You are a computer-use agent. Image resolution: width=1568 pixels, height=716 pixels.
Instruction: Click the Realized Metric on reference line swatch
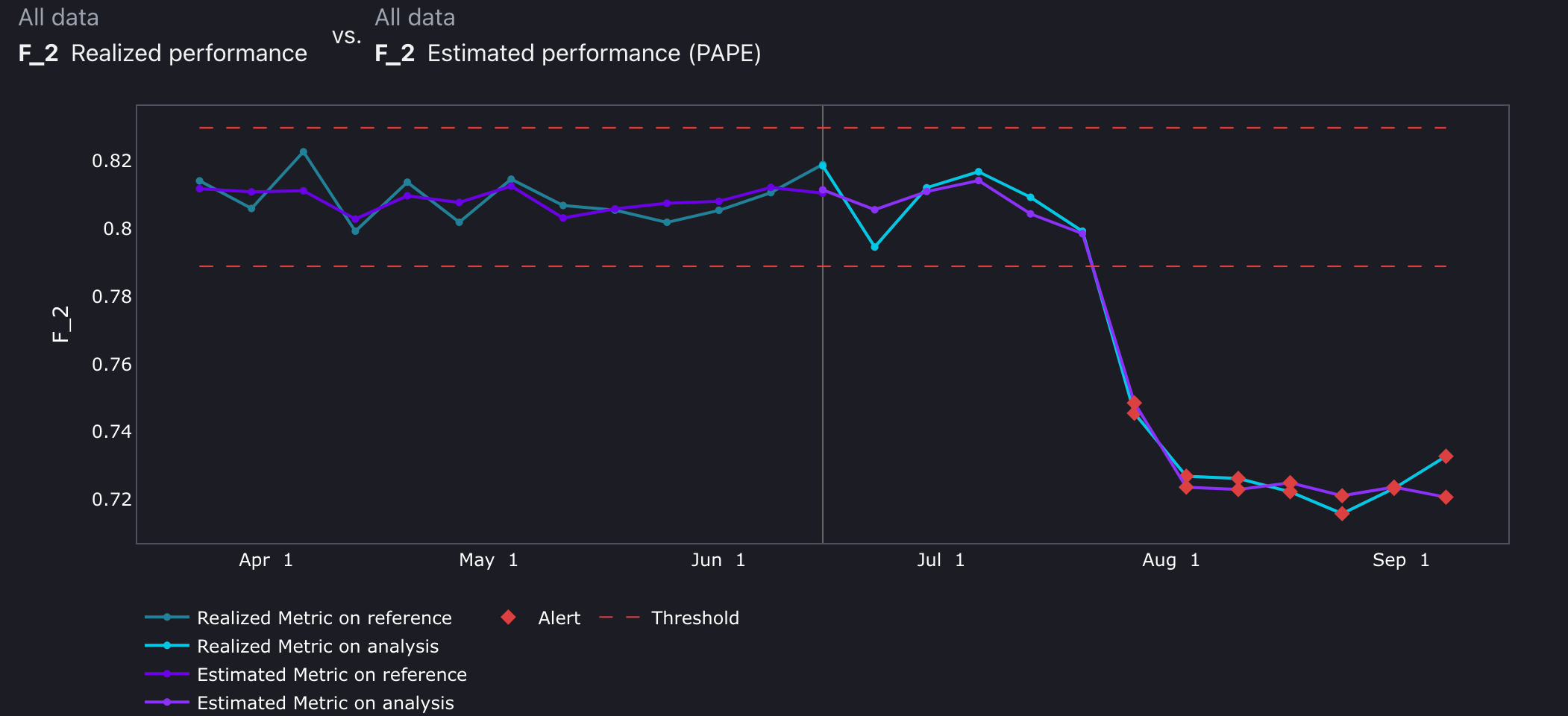[x=166, y=617]
